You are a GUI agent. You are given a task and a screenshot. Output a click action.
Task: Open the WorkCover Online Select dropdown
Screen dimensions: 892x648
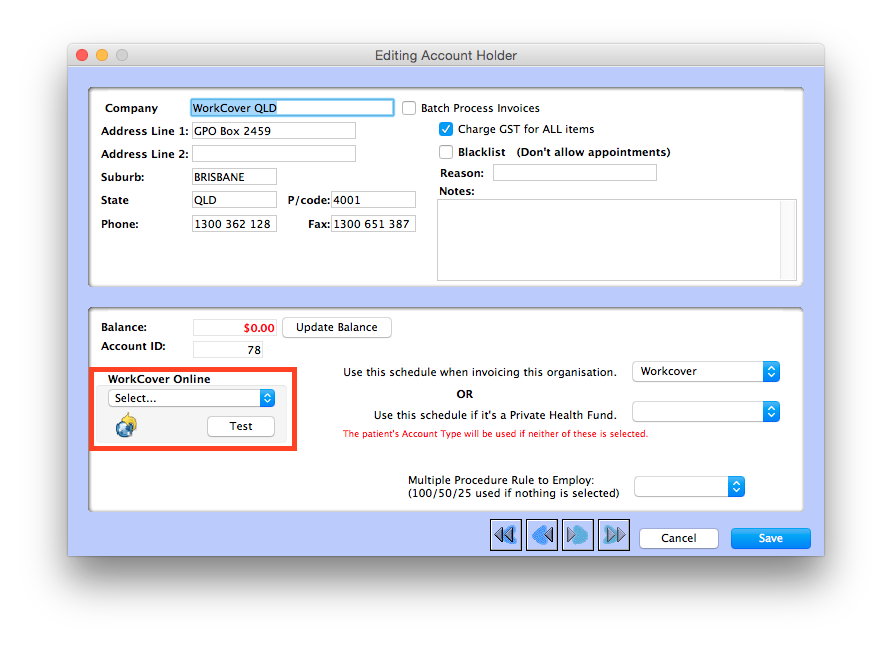[188, 397]
